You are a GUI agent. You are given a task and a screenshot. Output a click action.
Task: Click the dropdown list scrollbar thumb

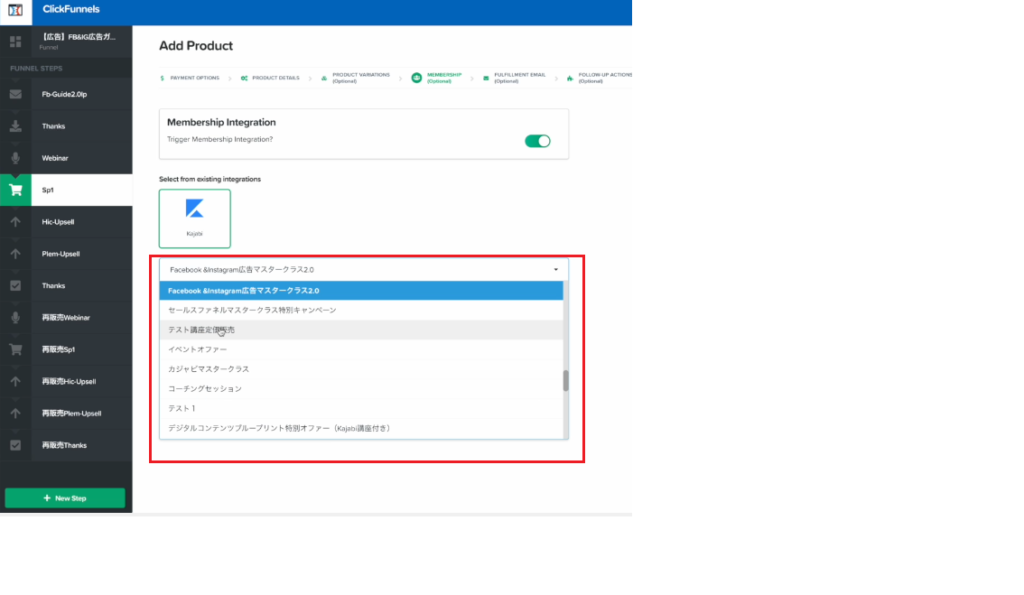(566, 380)
